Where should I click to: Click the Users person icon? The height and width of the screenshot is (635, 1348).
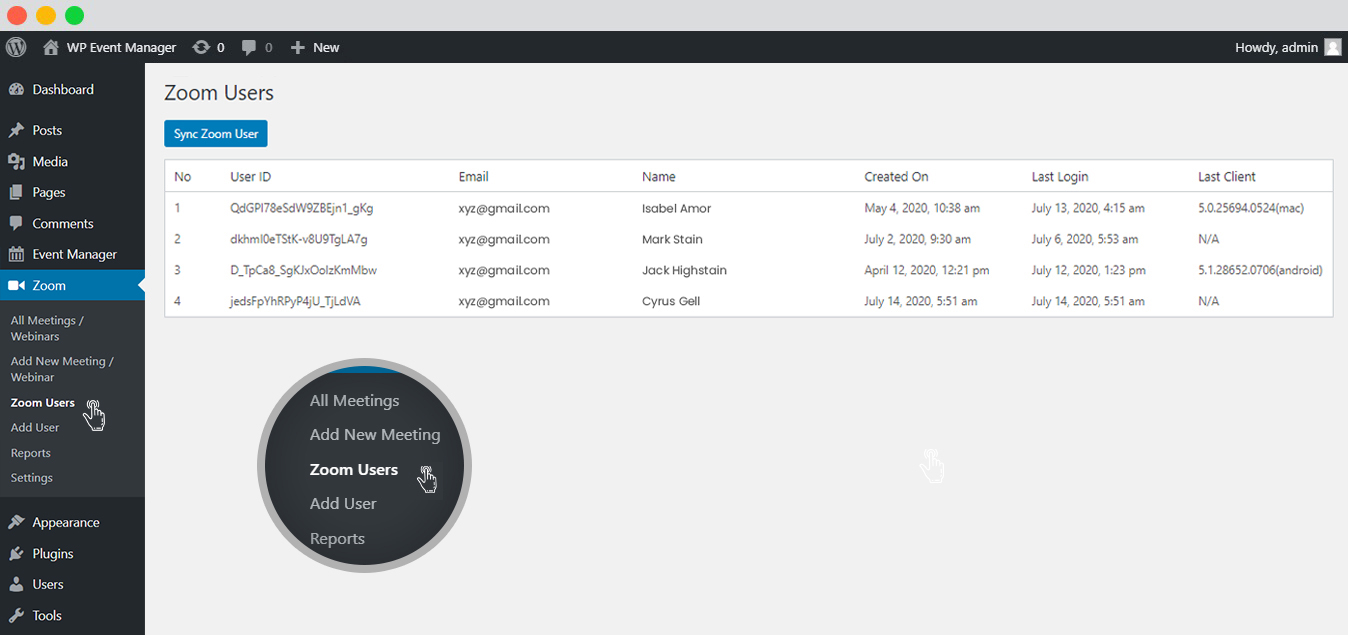click(16, 584)
